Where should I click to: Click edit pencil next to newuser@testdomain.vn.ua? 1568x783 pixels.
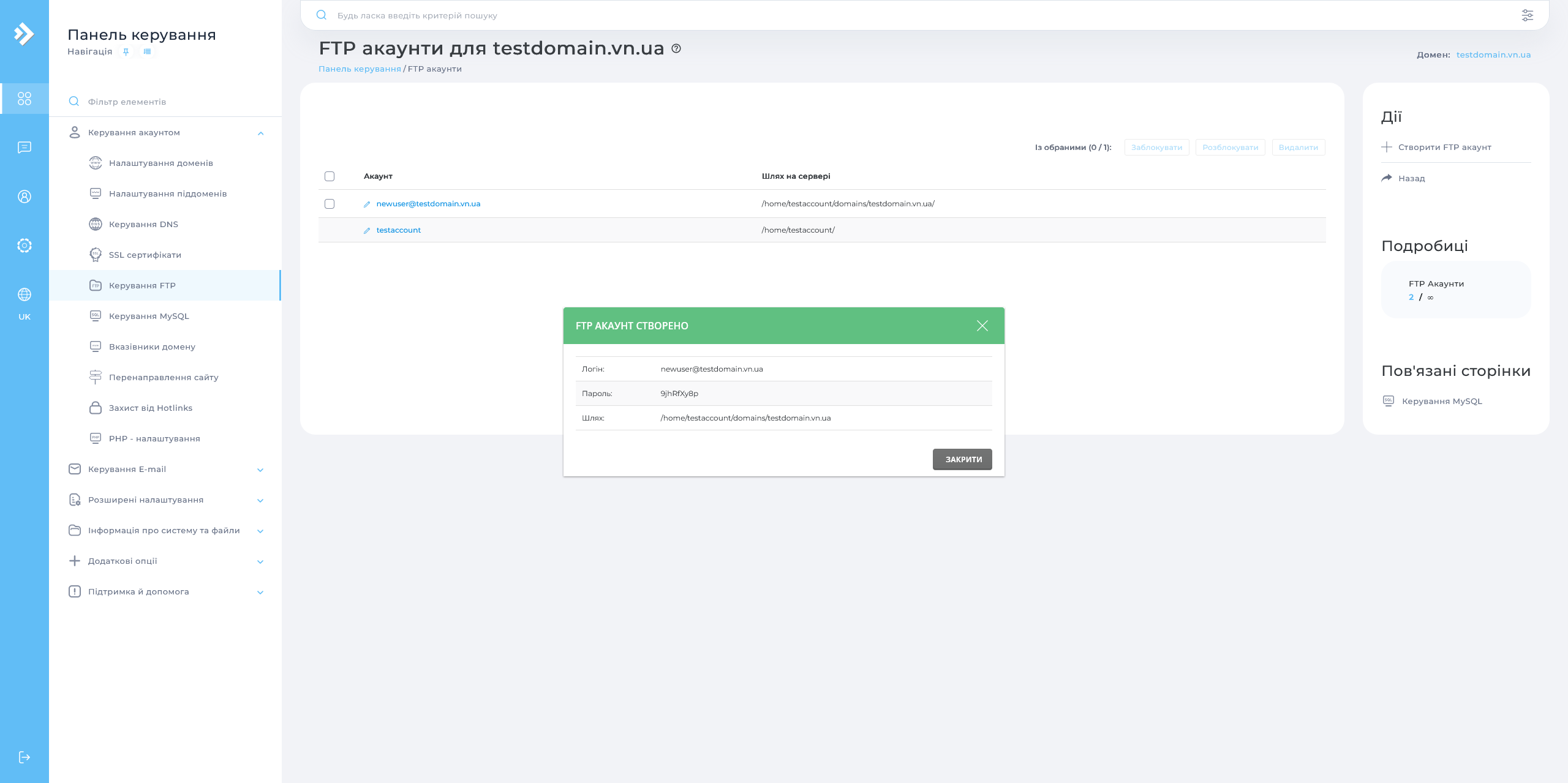click(x=366, y=204)
